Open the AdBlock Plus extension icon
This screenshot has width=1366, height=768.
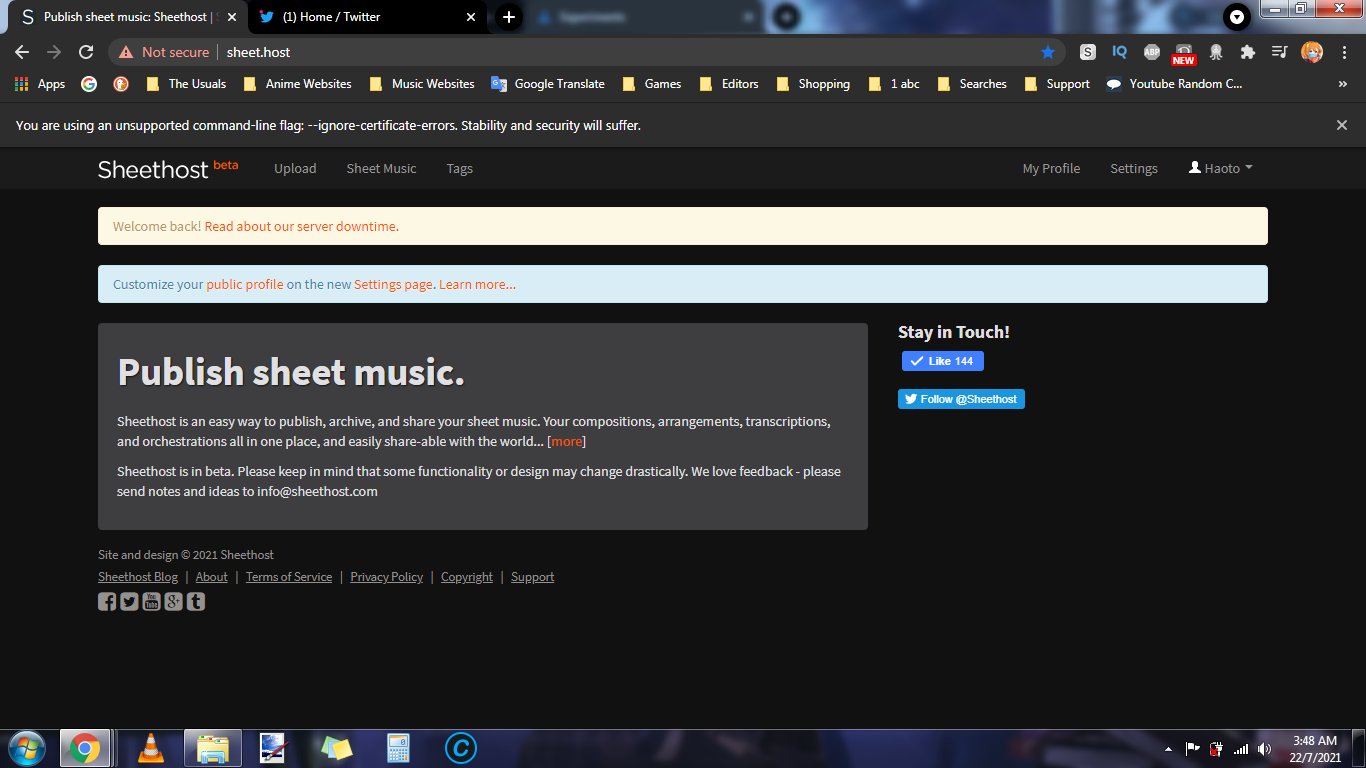(x=1152, y=52)
